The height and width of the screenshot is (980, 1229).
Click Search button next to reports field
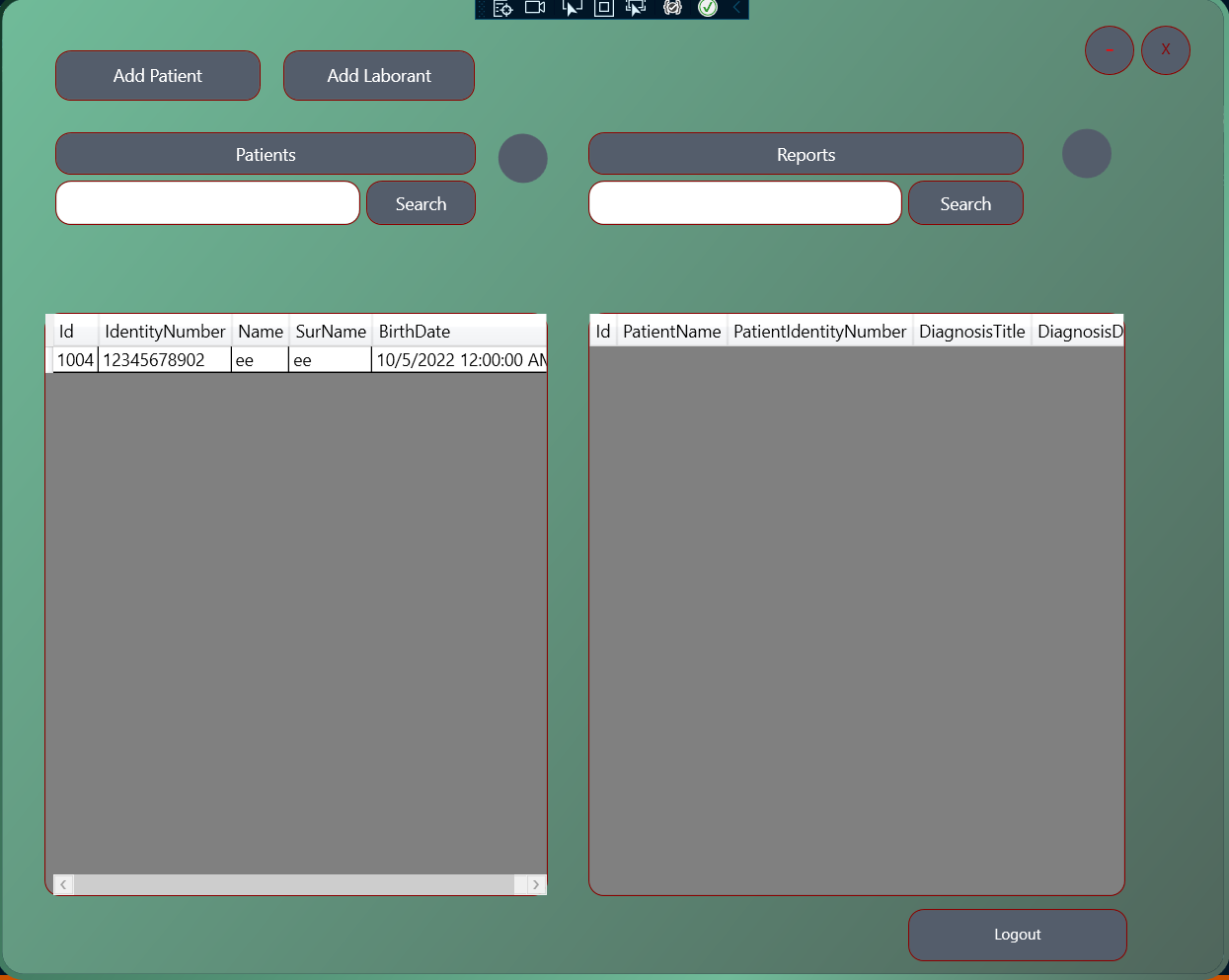click(x=965, y=203)
